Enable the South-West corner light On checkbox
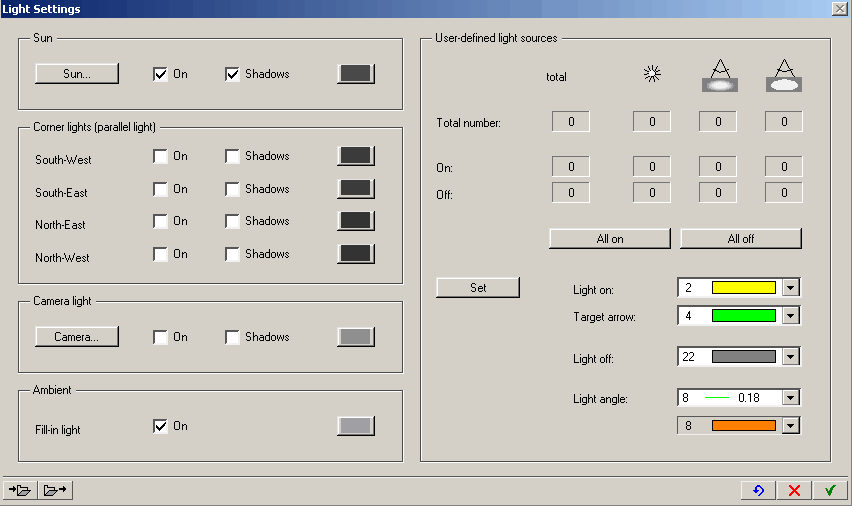 [160, 156]
